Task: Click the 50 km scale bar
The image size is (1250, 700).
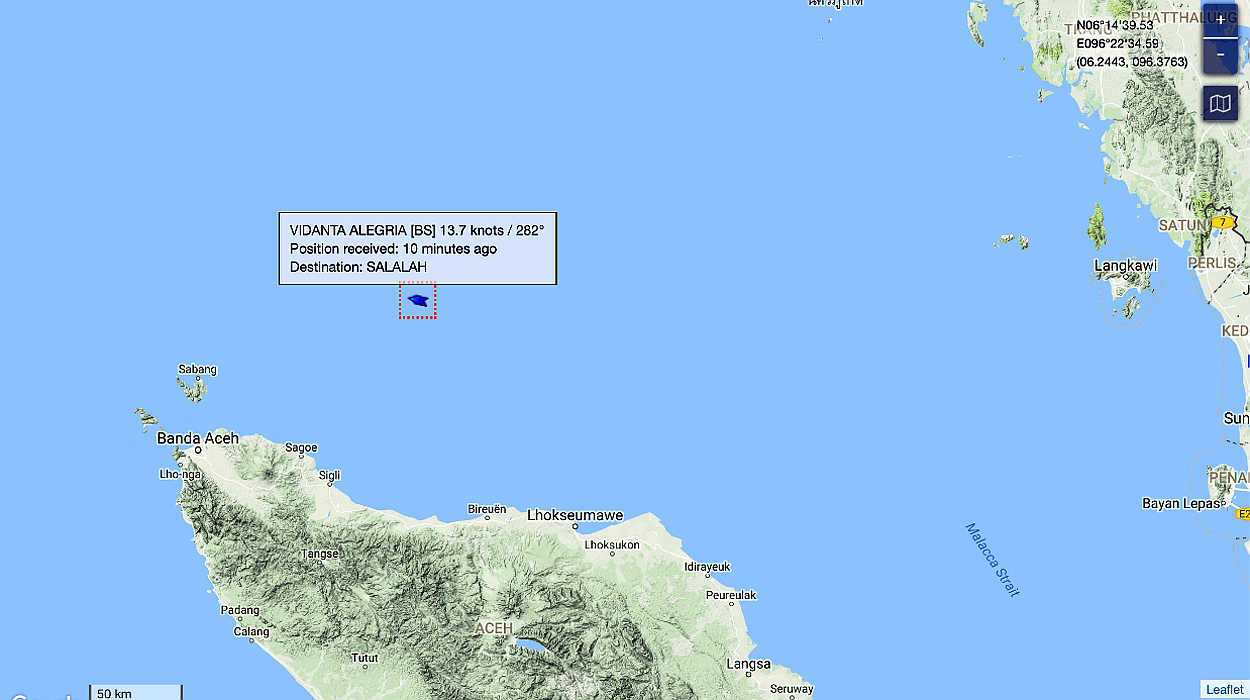Action: [136, 692]
